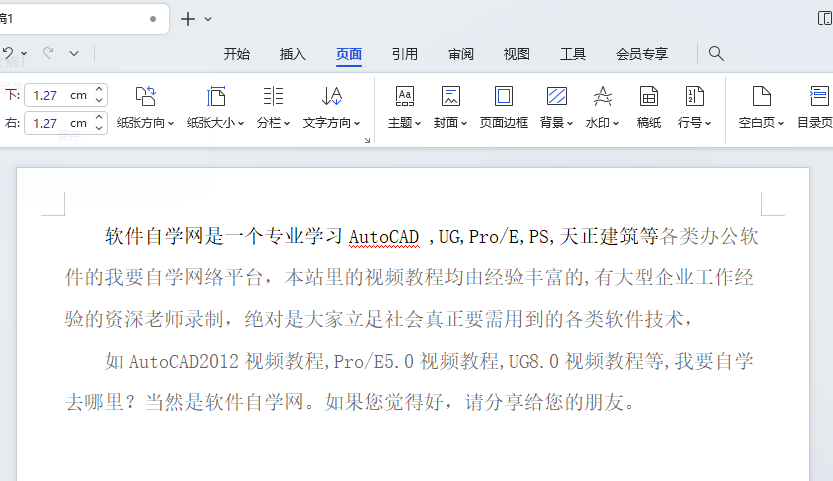This screenshot has height=481, width=833.
Task: Click the 纸张大小 paper size icon
Action: 216,96
